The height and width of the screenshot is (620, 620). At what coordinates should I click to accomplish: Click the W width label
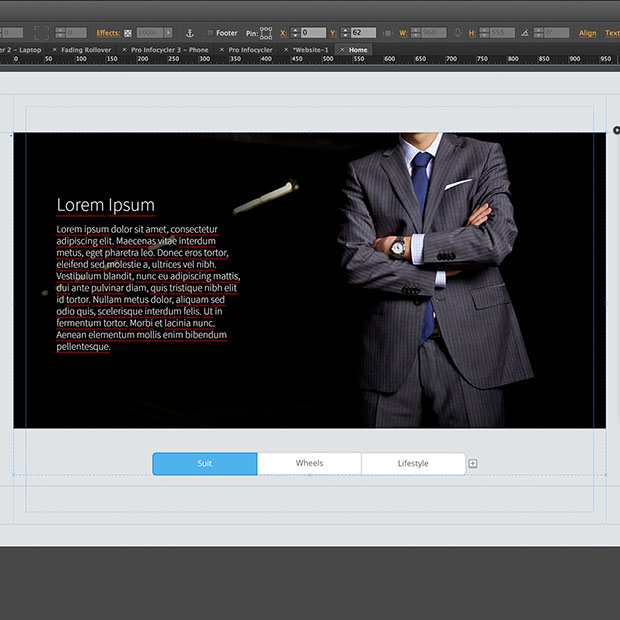[x=403, y=33]
